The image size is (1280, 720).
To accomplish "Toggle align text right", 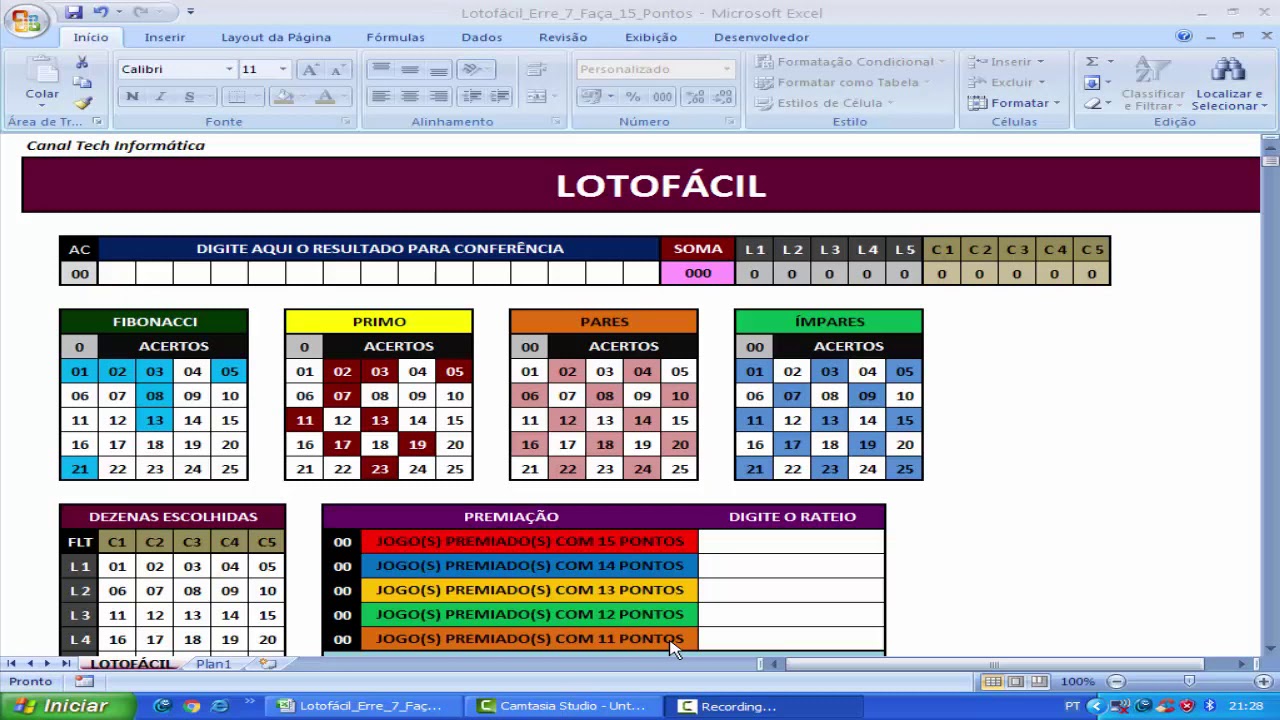I will point(438,97).
